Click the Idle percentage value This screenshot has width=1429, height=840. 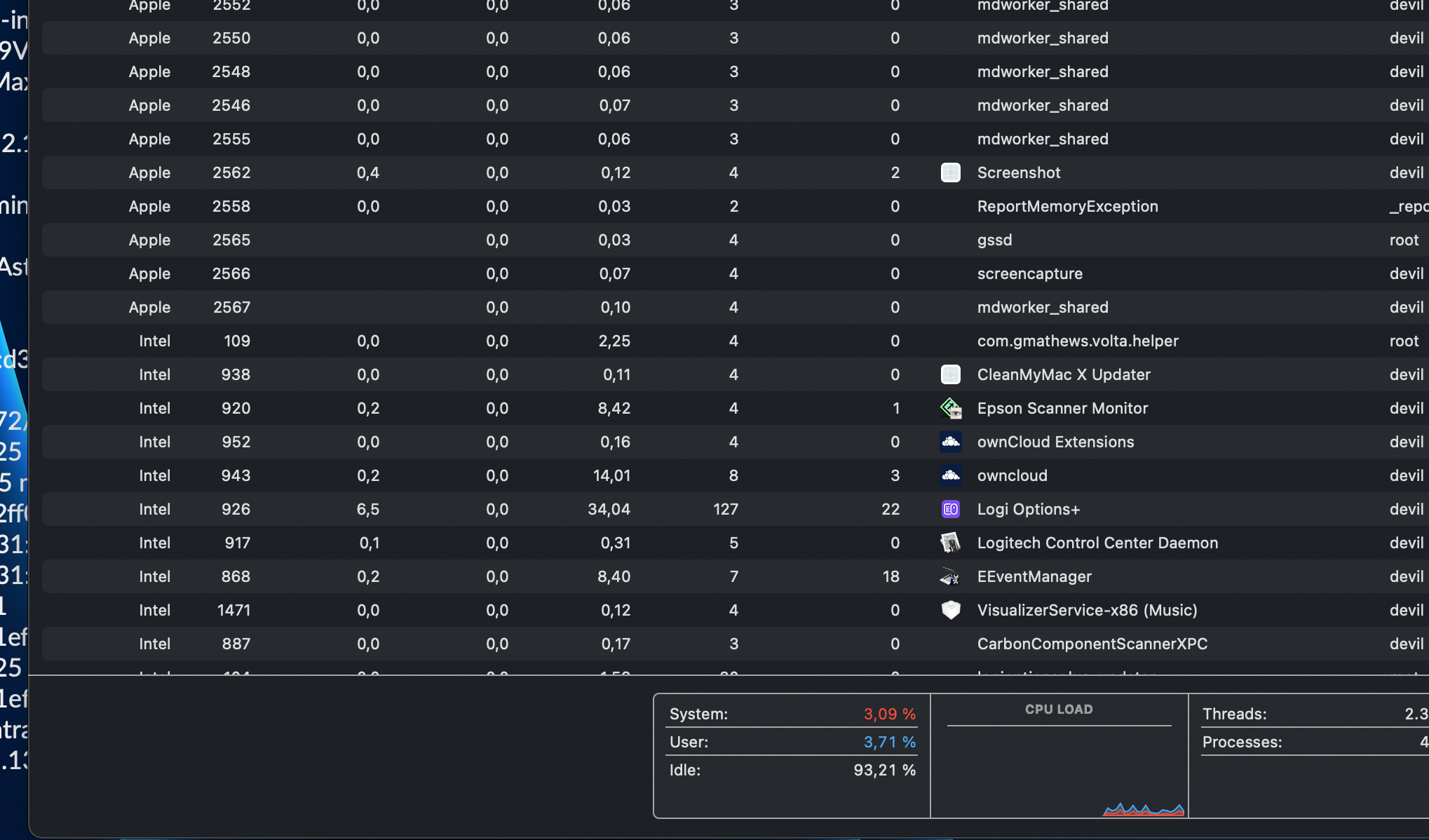(884, 770)
